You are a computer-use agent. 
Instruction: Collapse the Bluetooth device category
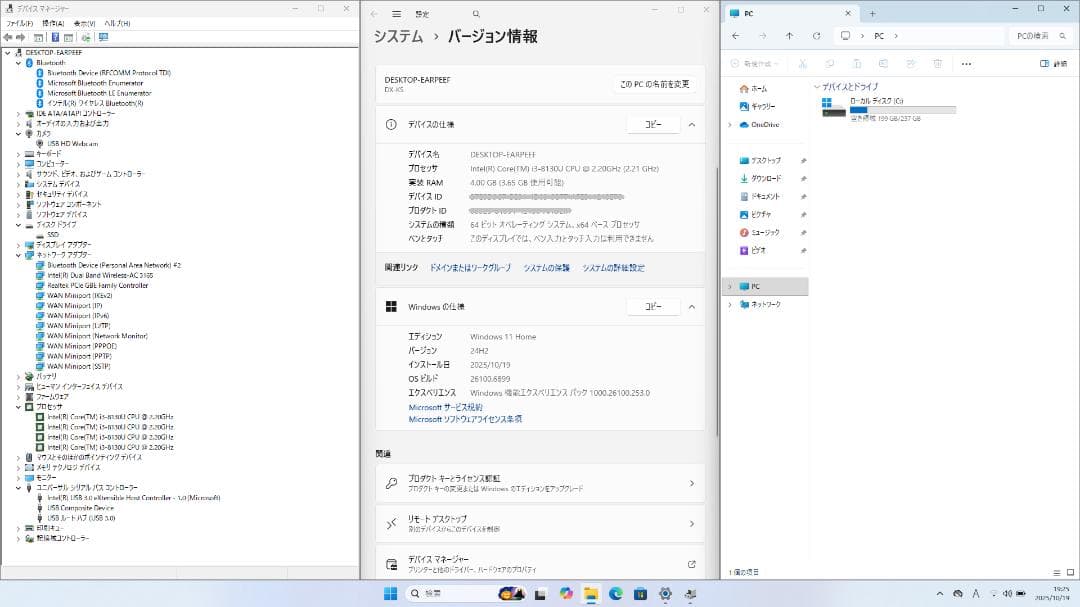[x=18, y=62]
